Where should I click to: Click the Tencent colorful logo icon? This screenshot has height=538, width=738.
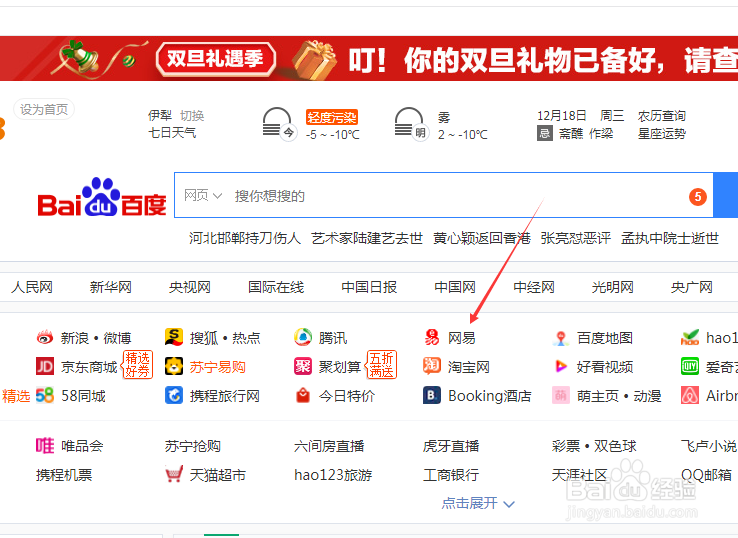click(303, 337)
